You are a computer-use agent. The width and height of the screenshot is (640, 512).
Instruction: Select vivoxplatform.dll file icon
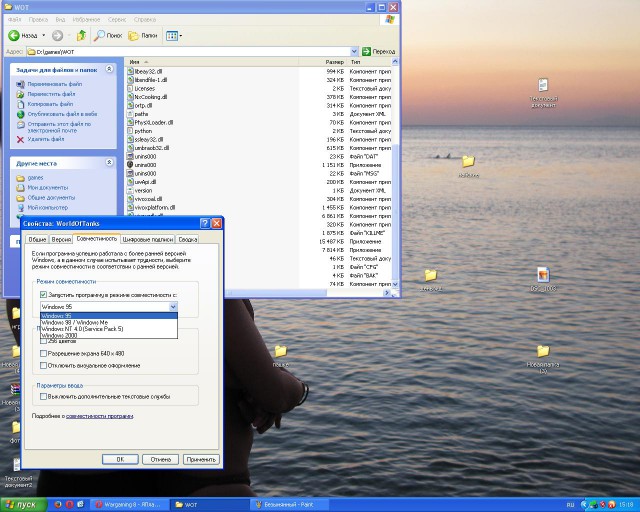pyautogui.click(x=130, y=207)
